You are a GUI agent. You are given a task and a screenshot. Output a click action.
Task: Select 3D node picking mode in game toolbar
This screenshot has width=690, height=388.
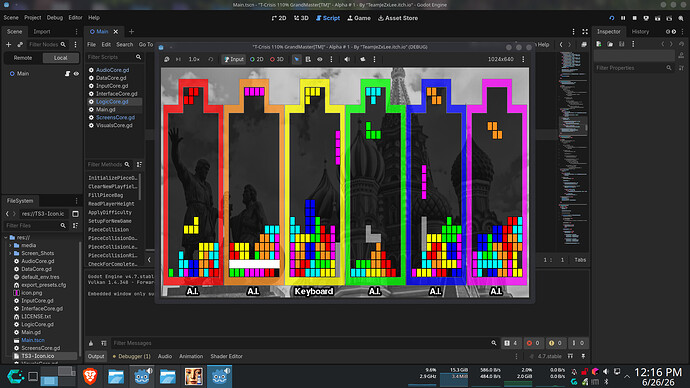point(277,59)
